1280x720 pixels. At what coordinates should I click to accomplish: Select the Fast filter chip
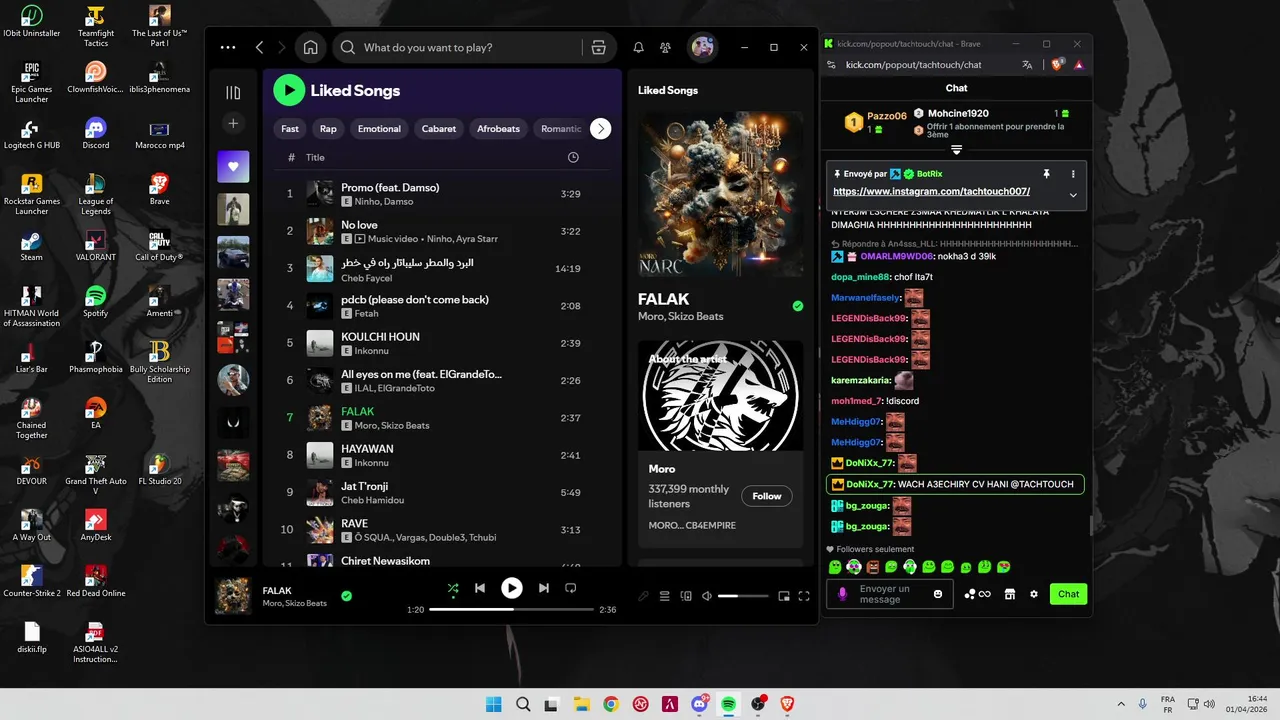click(290, 128)
